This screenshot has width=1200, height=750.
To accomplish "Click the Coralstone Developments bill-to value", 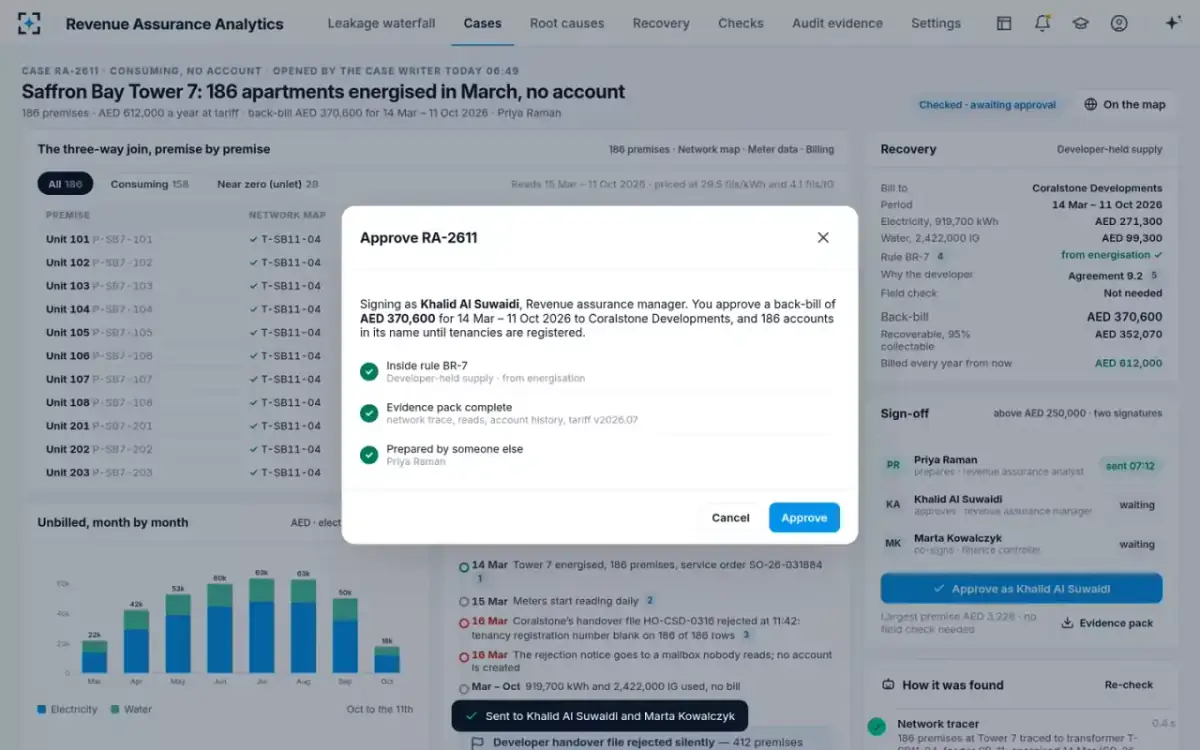I will (1097, 188).
